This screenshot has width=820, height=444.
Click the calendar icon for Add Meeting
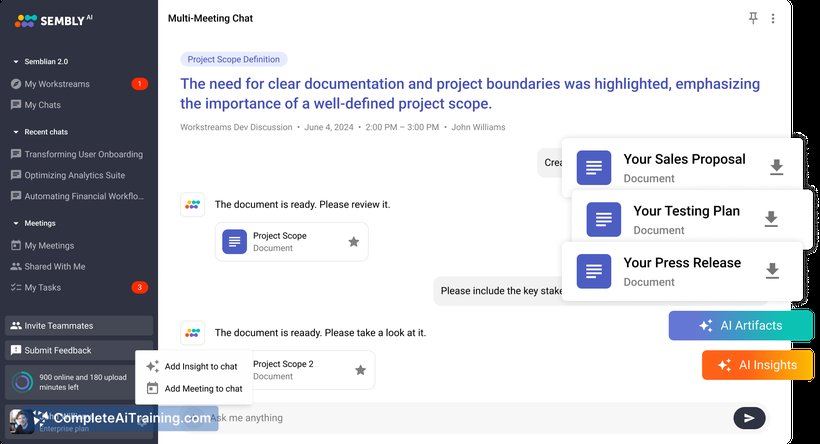[152, 389]
